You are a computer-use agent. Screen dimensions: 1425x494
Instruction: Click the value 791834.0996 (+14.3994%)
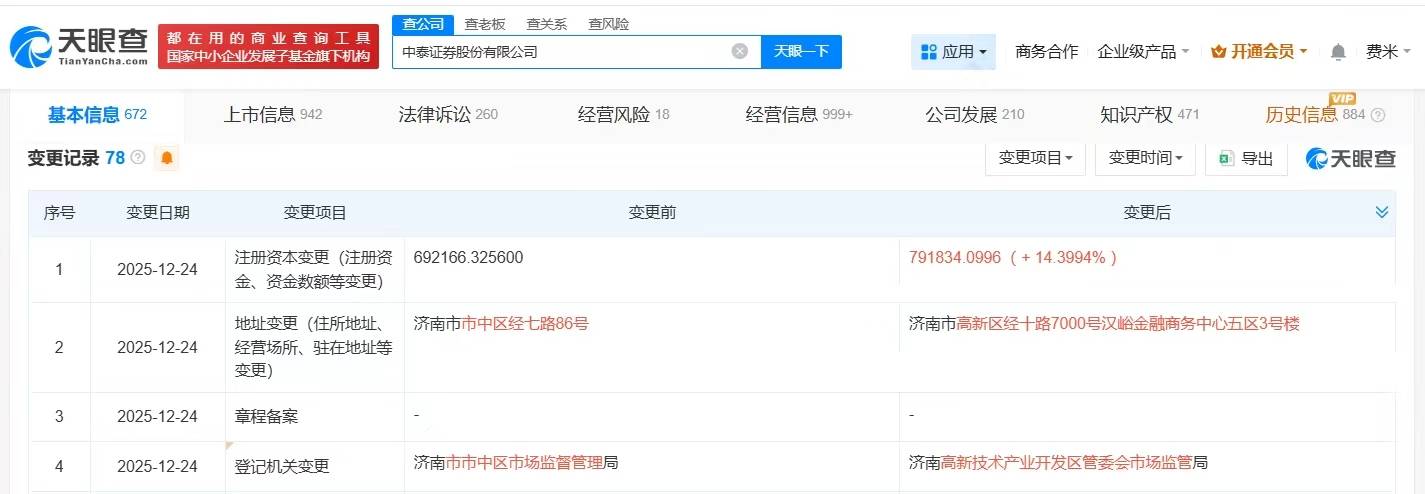pyautogui.click(x=1013, y=258)
